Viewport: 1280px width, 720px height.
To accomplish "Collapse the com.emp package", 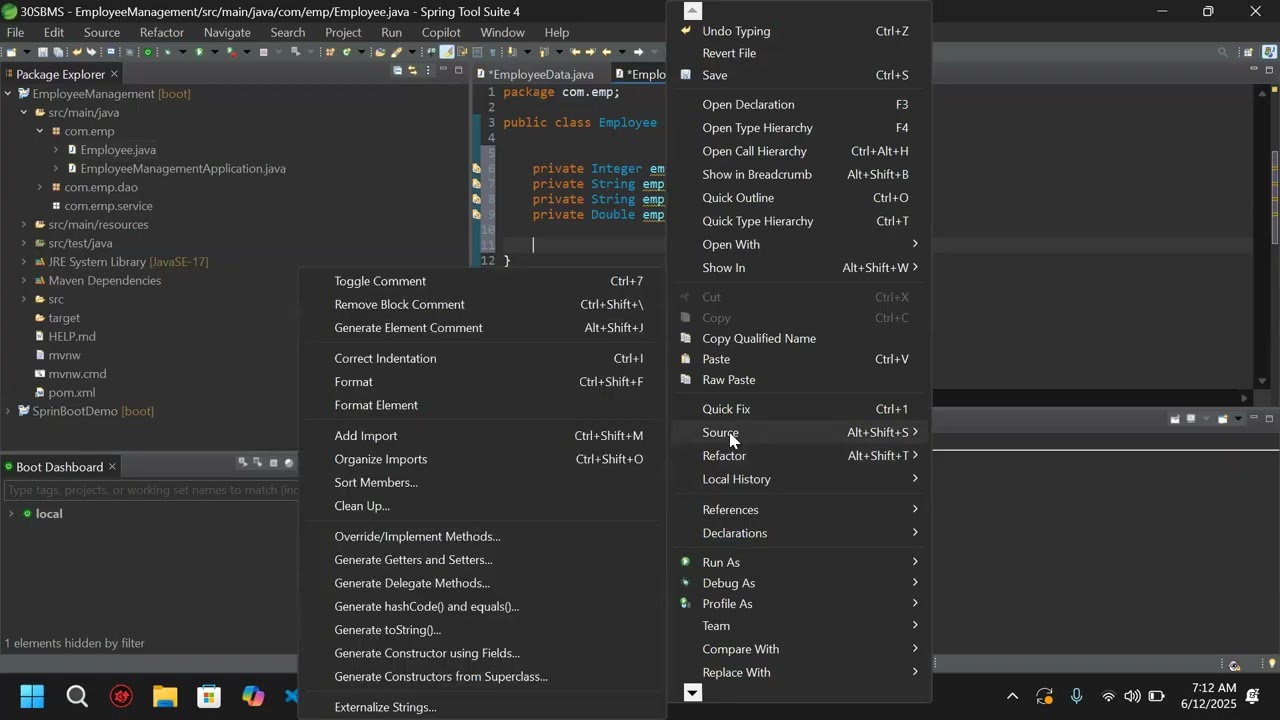I will coord(40,131).
